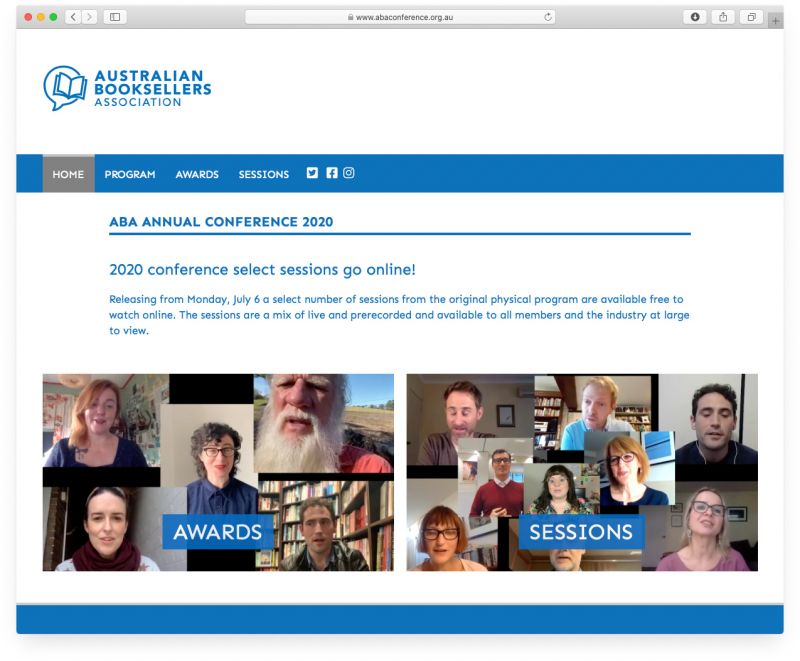Show the tab overview icon
800x661 pixels.
click(752, 17)
